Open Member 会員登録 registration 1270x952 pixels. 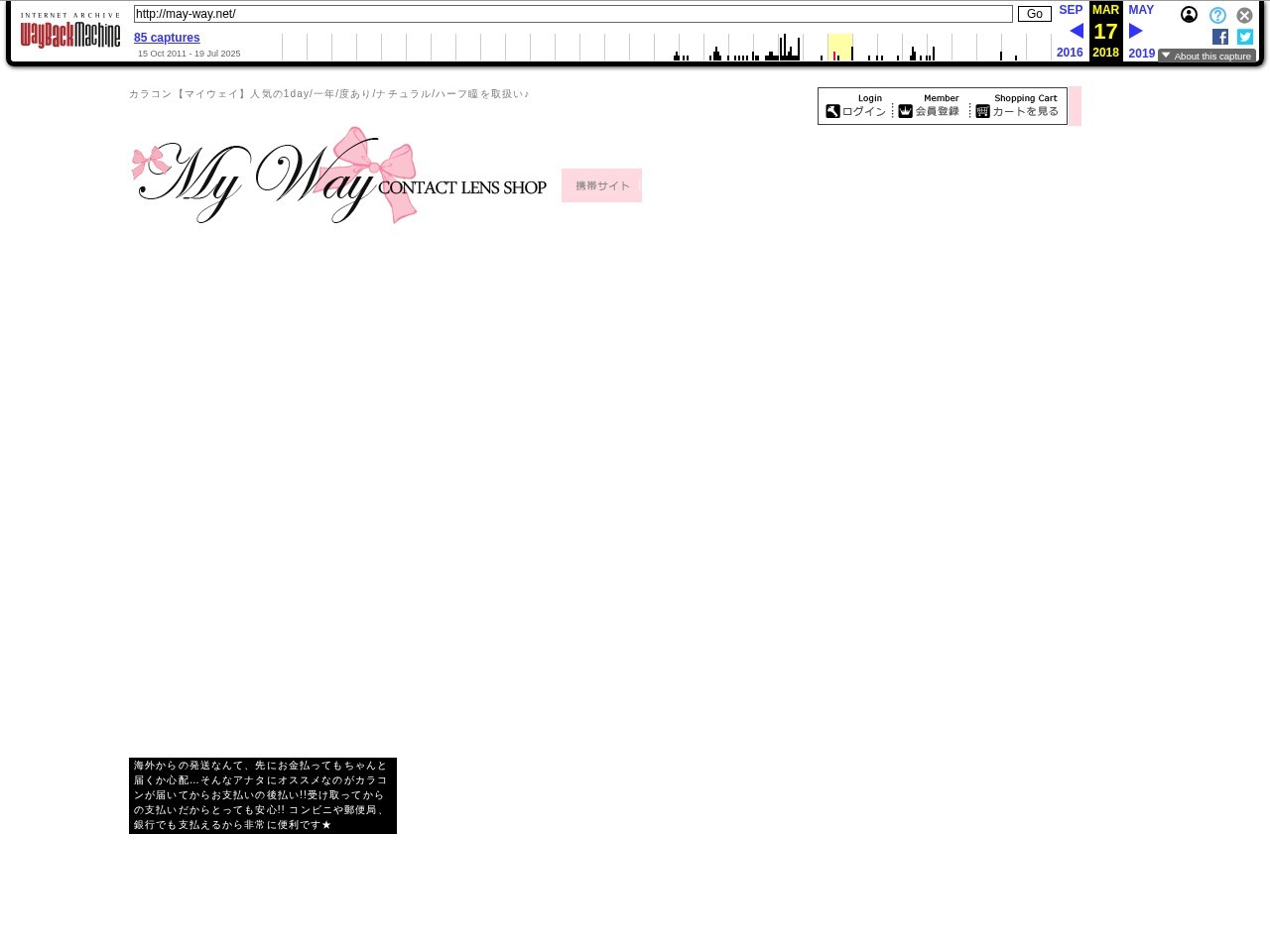coord(929,106)
